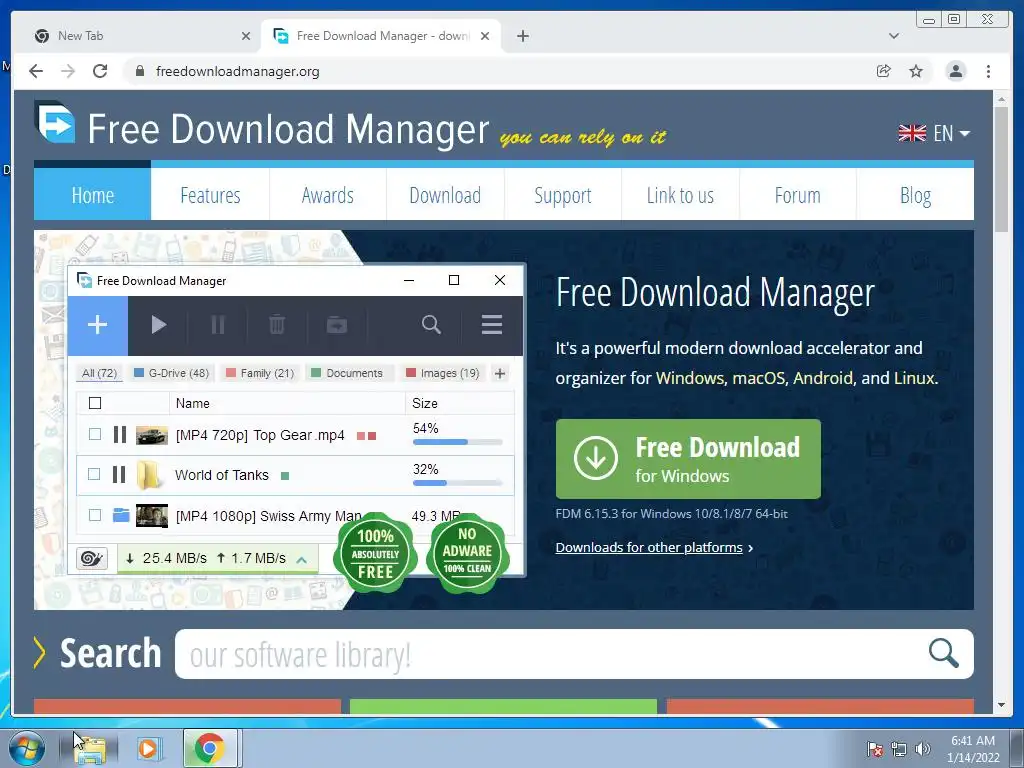This screenshot has width=1024, height=768.
Task: Share this page via share icon
Action: [x=884, y=71]
